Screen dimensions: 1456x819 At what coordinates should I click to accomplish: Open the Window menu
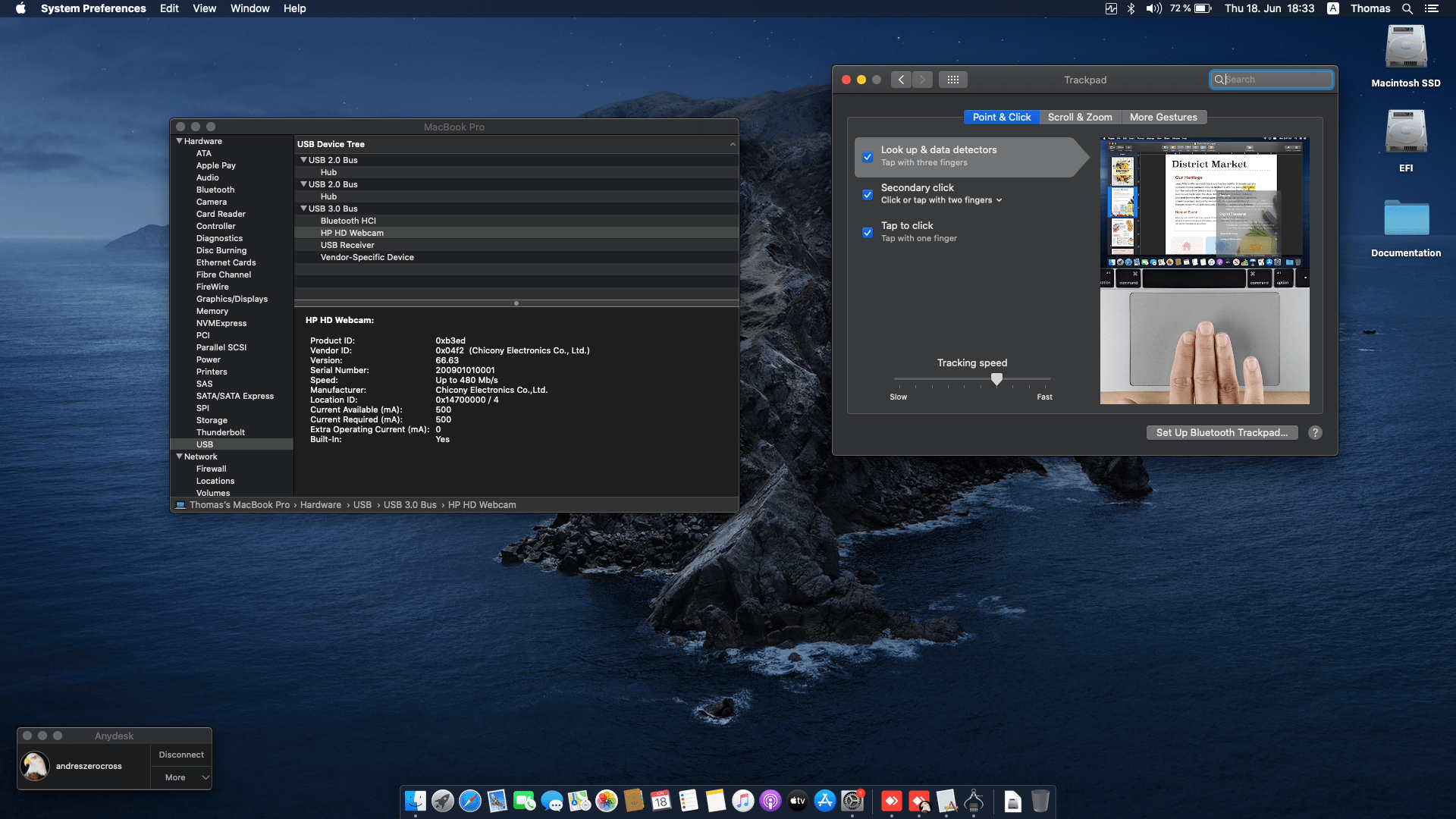click(249, 8)
